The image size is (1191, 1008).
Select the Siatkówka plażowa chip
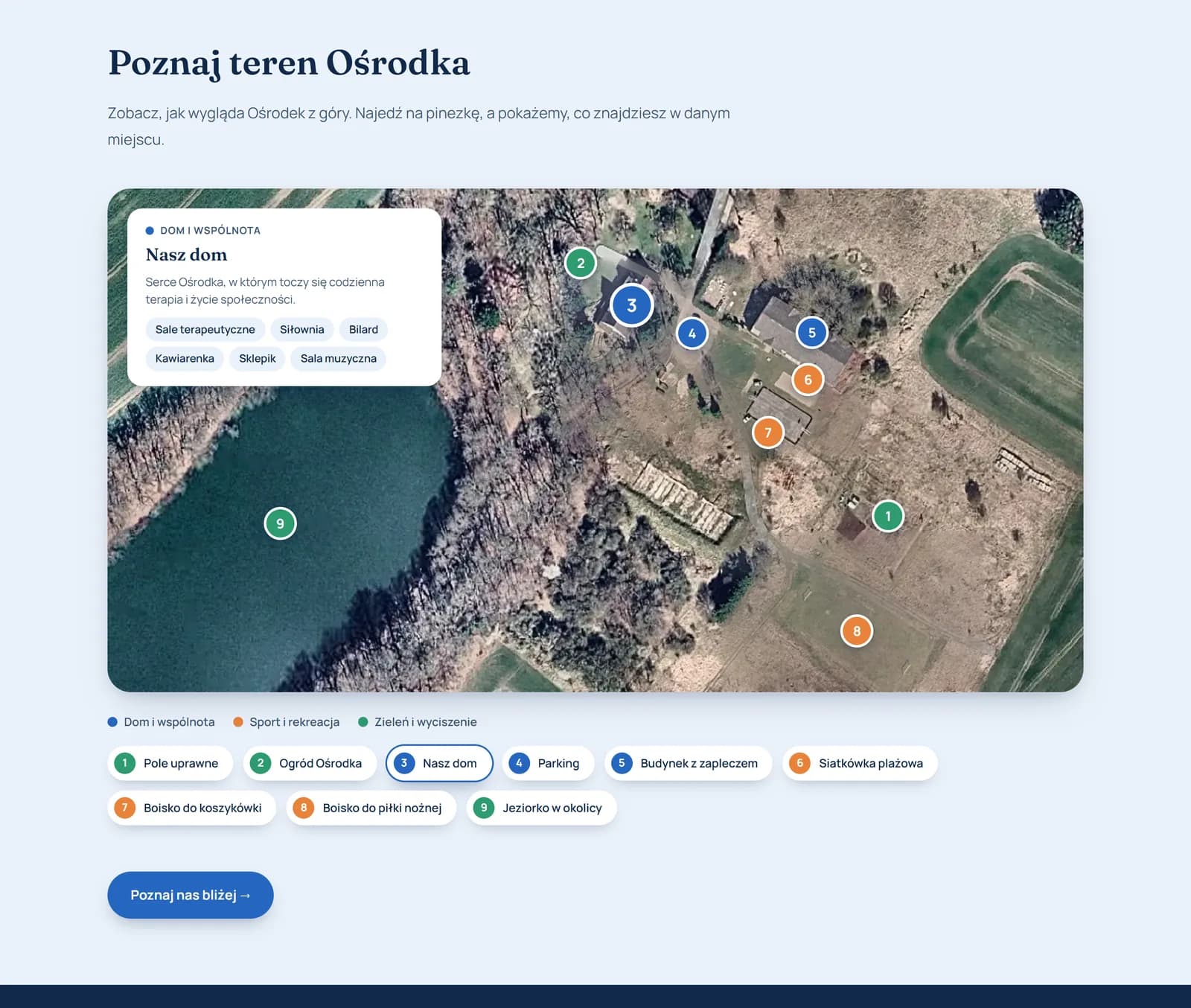[x=860, y=763]
